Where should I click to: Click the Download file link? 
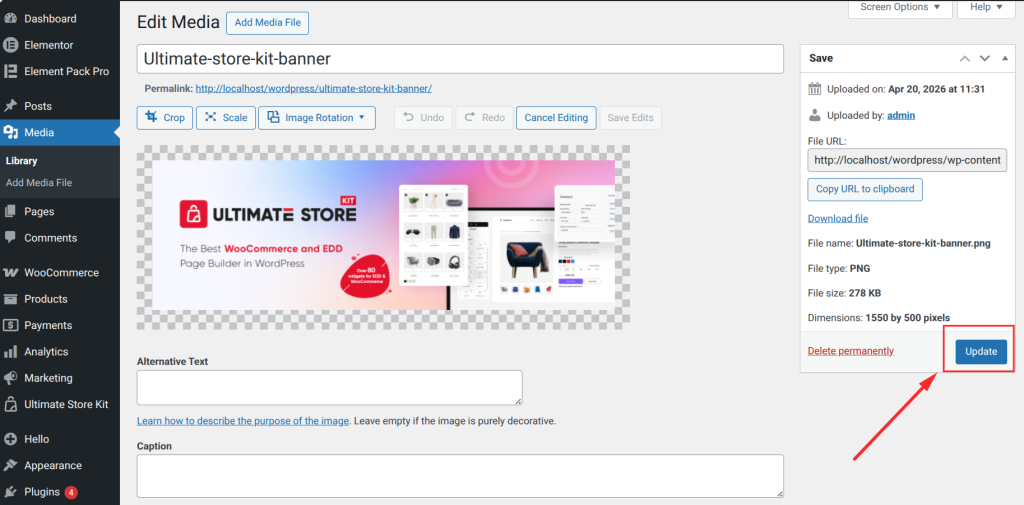pyautogui.click(x=838, y=218)
